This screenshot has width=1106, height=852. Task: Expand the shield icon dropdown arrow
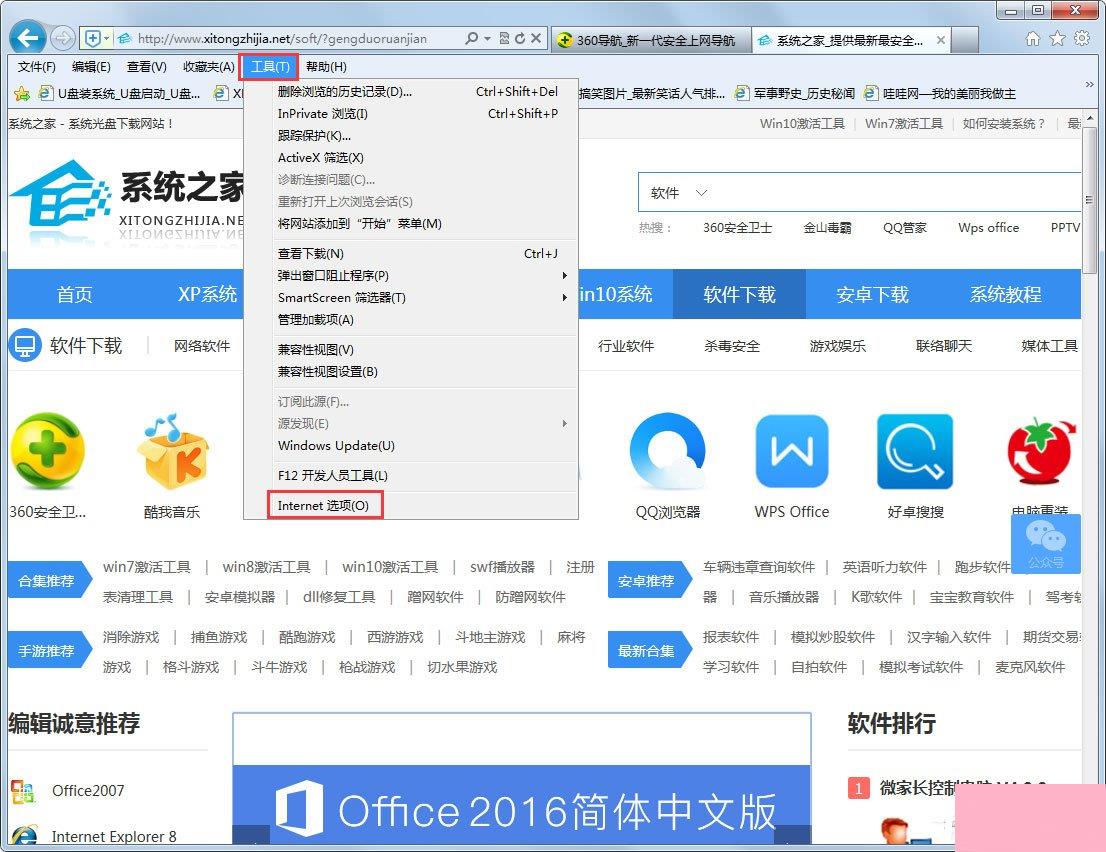point(107,38)
